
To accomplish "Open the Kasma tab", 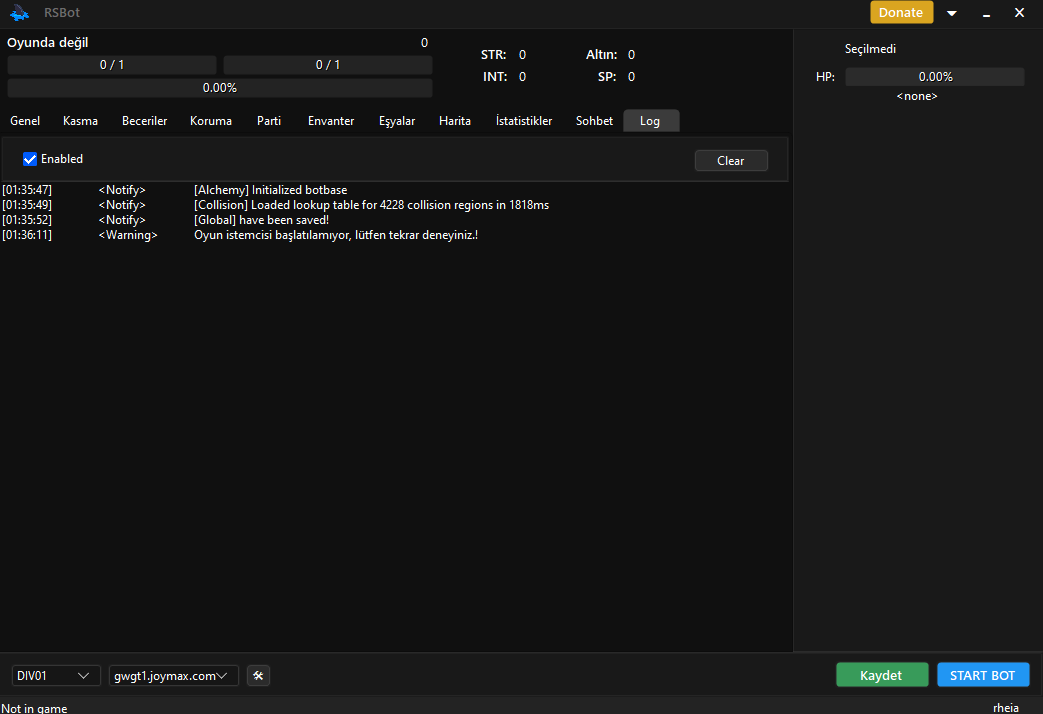I will (80, 120).
